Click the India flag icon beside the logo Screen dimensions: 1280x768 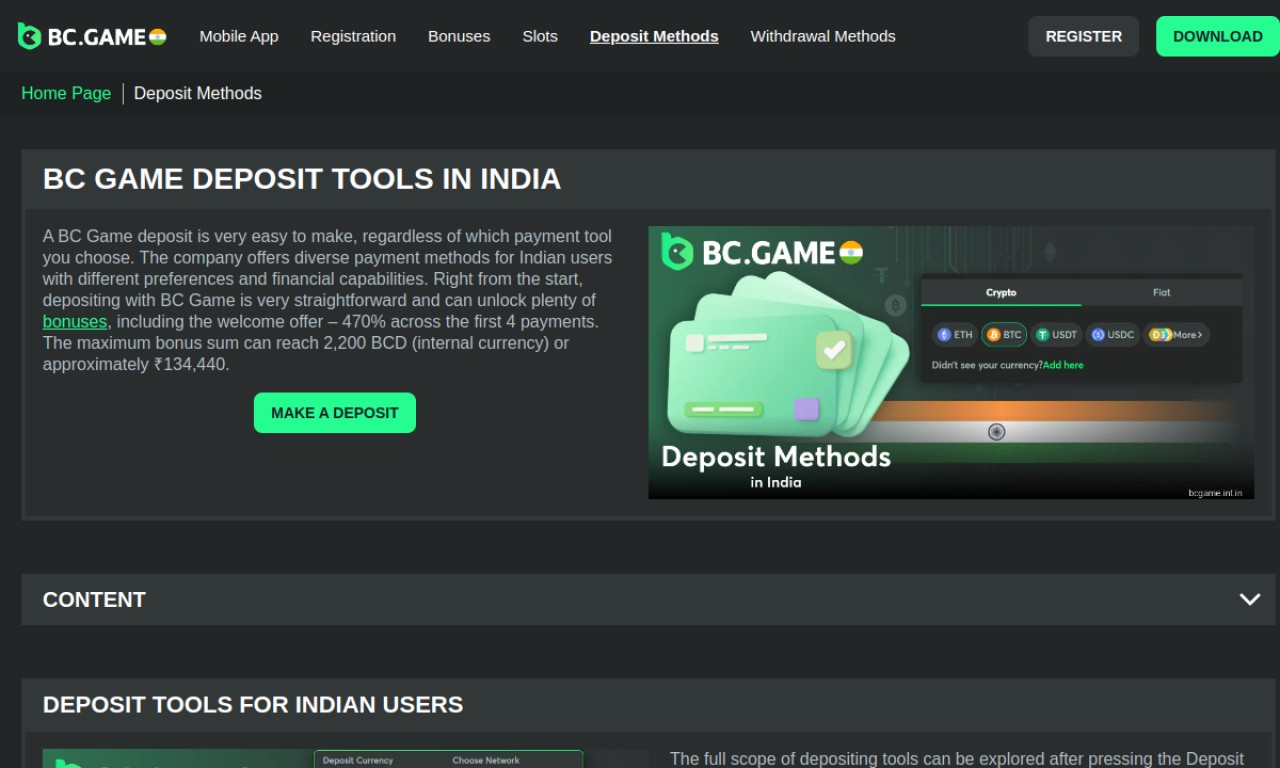tap(158, 37)
